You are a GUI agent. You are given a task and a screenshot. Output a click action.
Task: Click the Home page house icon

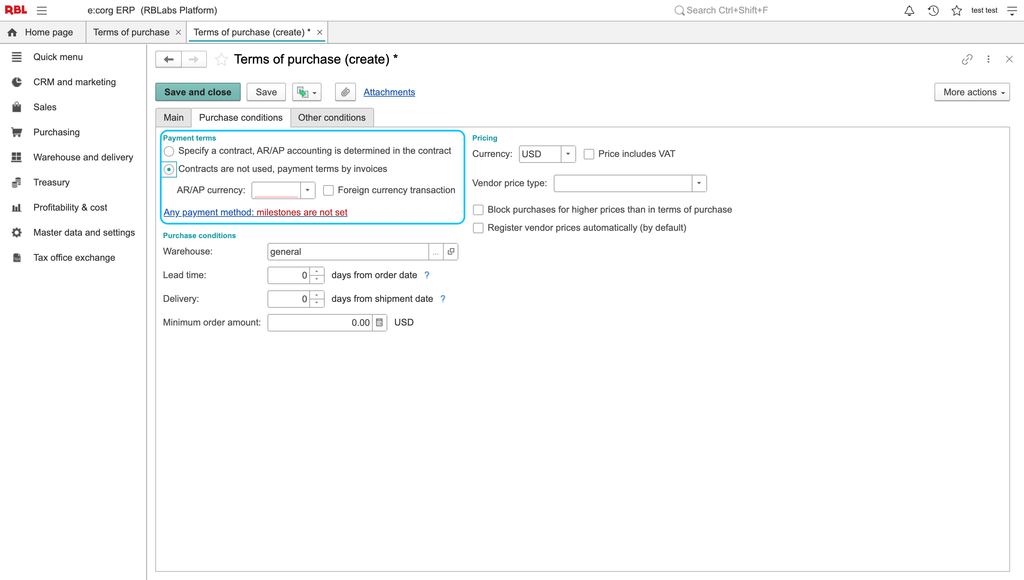coord(12,32)
